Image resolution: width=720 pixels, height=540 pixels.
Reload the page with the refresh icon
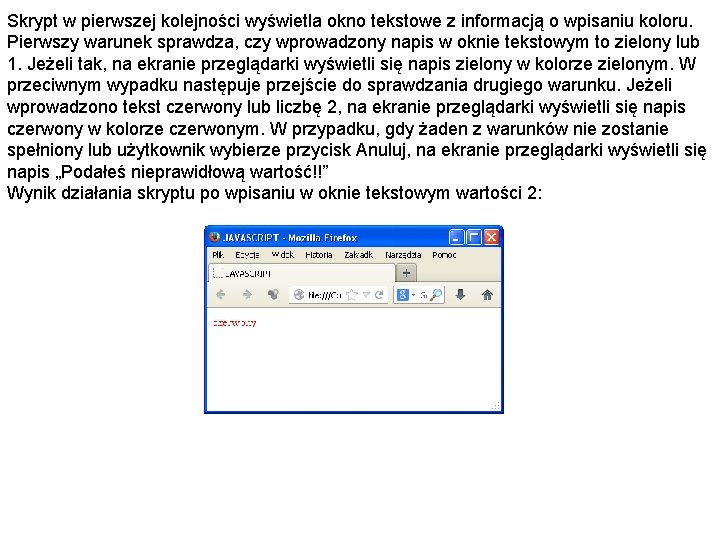pos(379,295)
